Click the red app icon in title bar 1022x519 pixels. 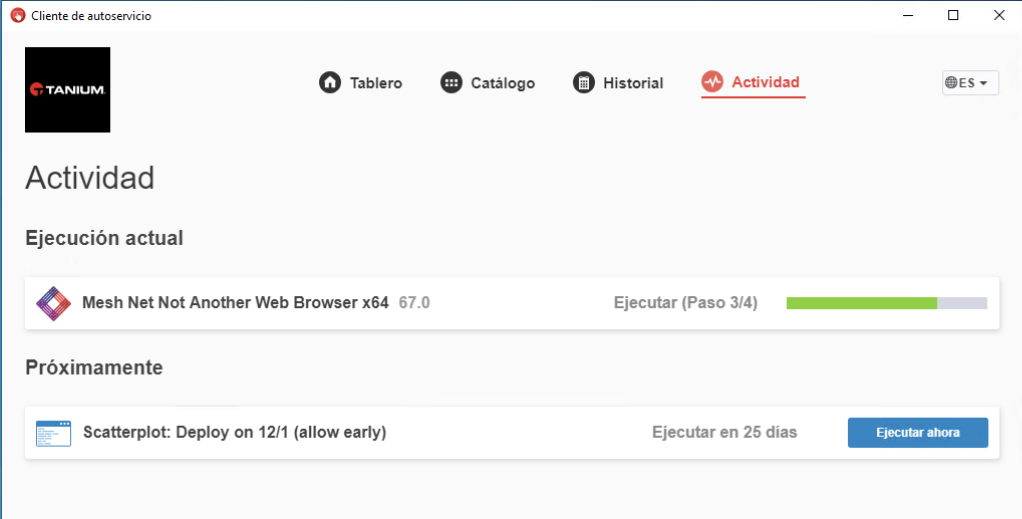17,15
